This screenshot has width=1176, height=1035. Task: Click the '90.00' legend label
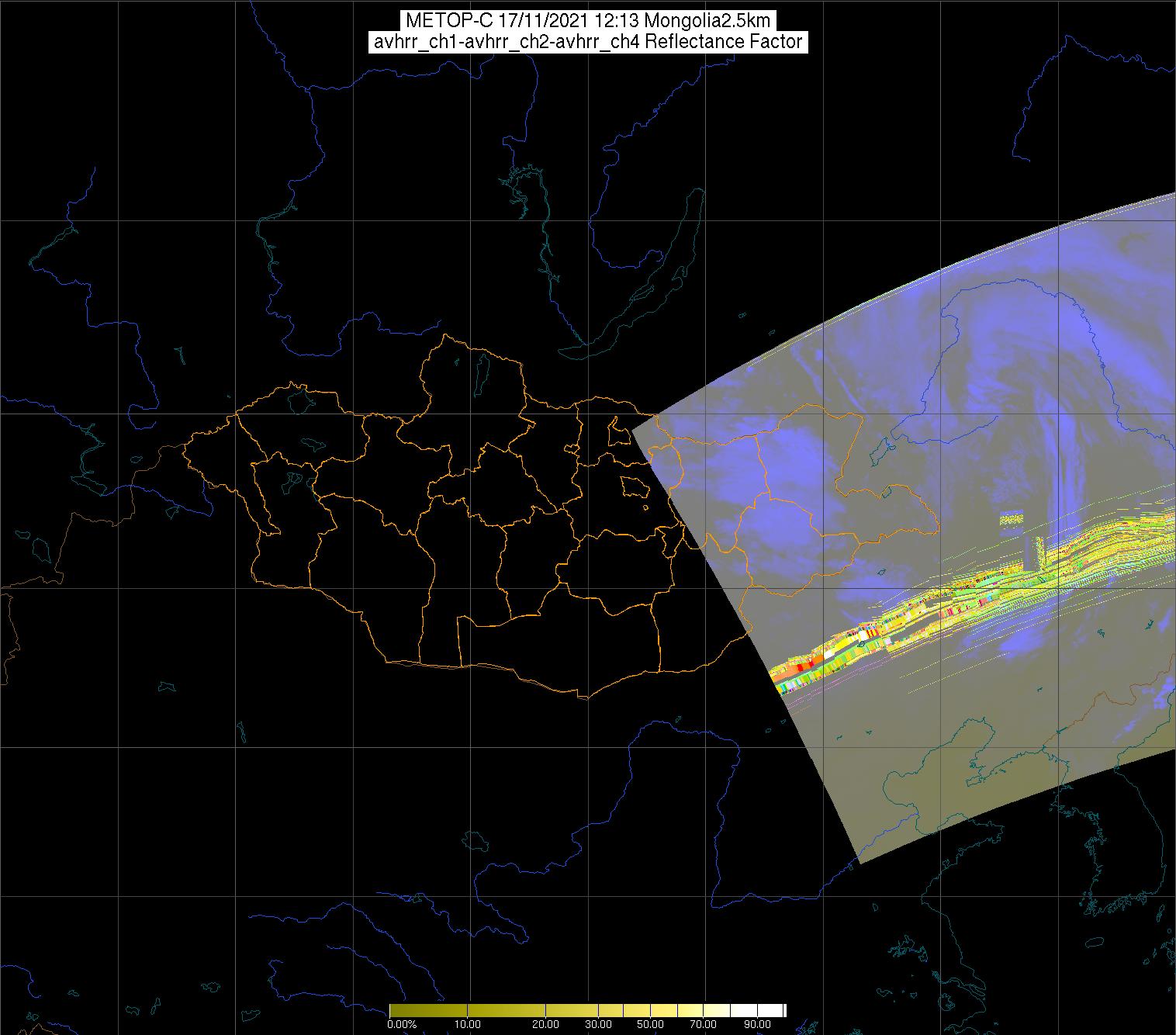pos(757,1024)
